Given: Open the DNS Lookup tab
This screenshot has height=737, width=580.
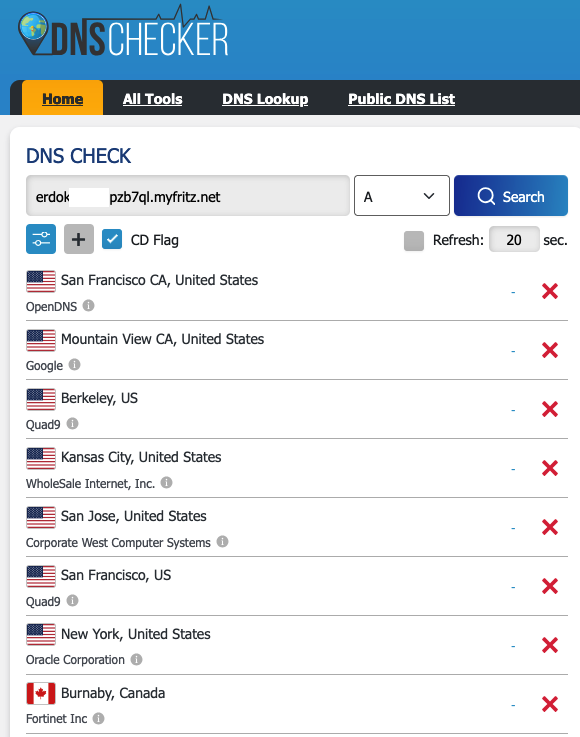Looking at the screenshot, I should 265,99.
